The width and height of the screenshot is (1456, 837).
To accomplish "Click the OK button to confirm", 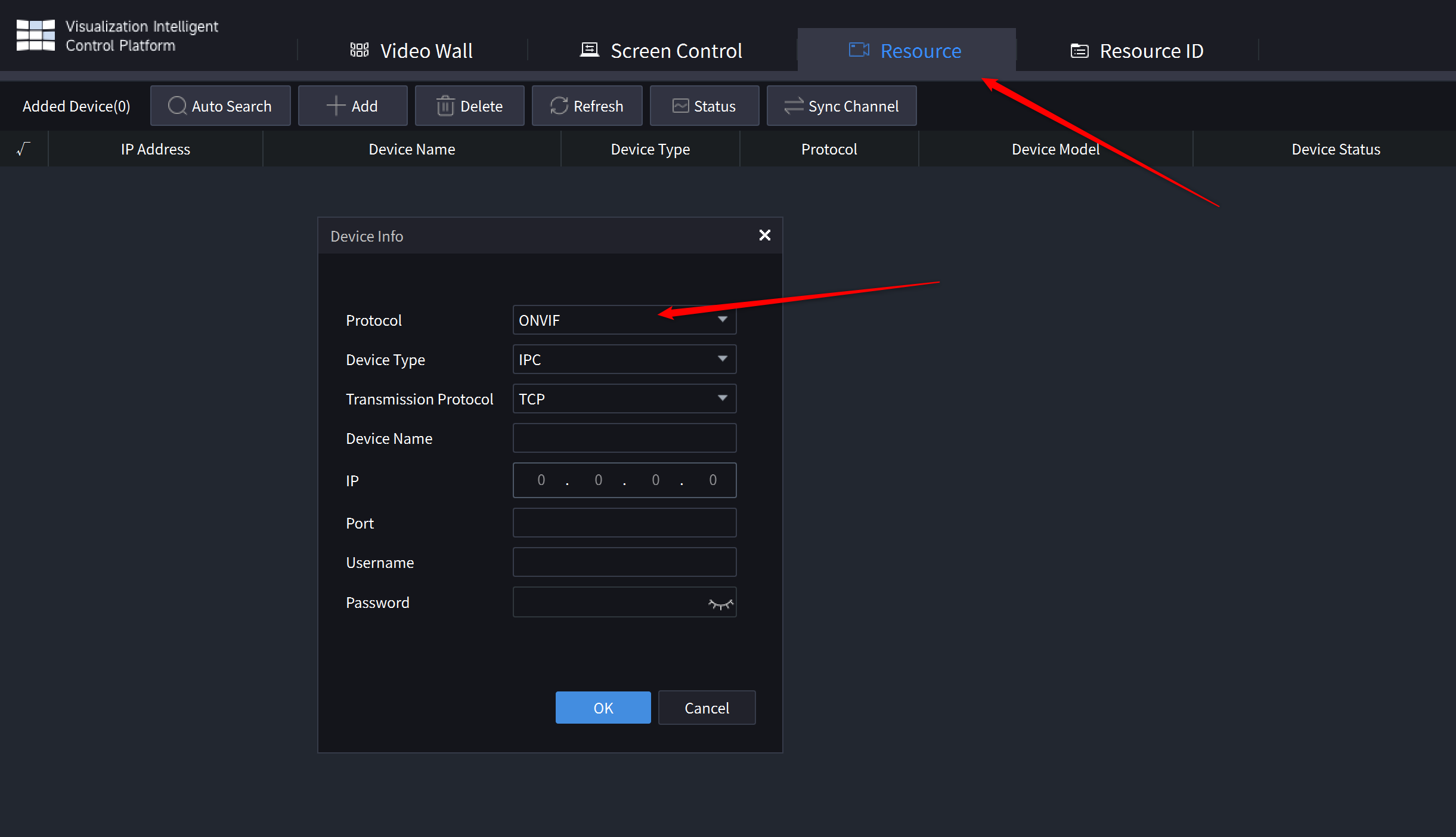I will click(x=603, y=708).
